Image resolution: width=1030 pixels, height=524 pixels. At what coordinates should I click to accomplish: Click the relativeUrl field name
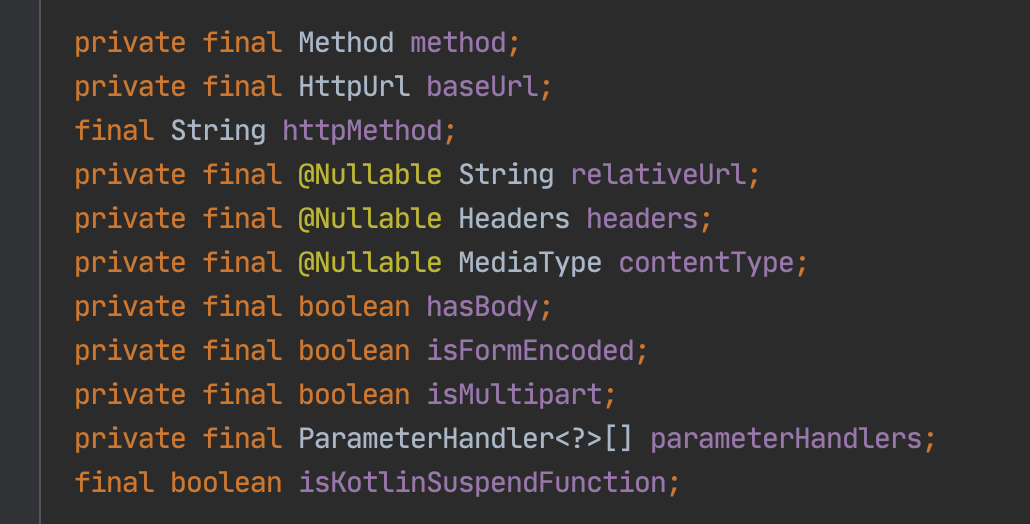(x=658, y=175)
